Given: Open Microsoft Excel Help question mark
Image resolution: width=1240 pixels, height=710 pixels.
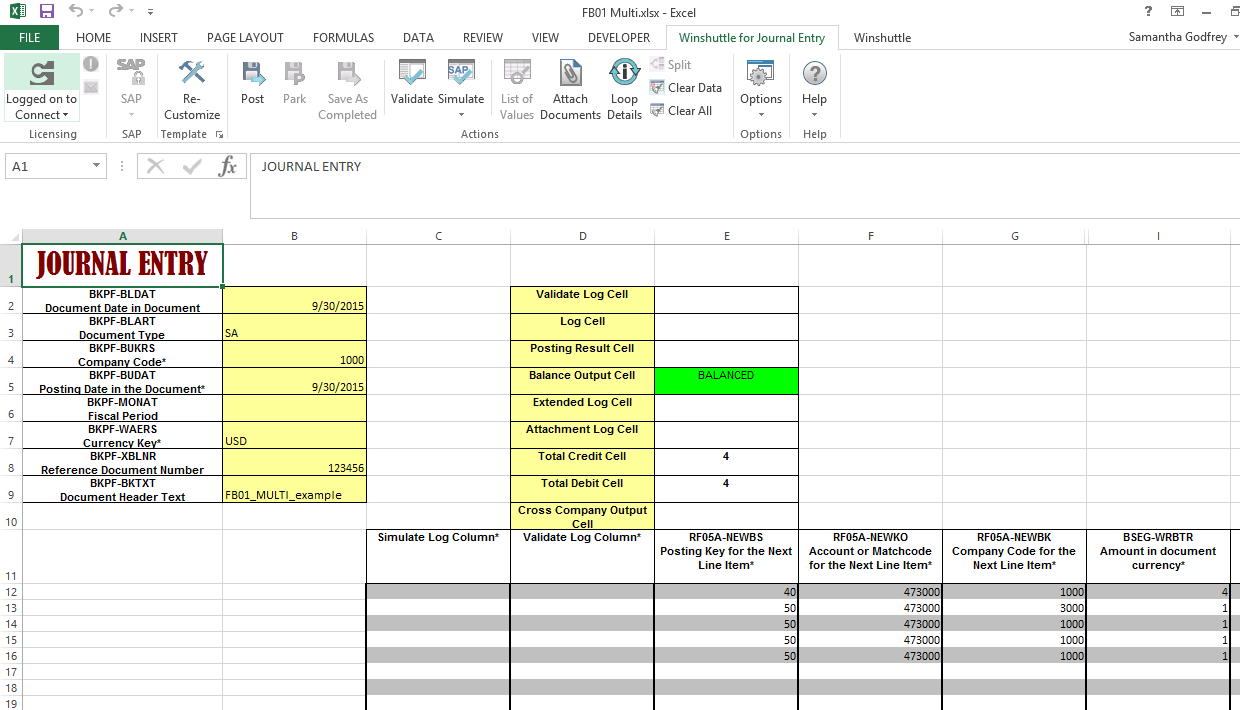Looking at the screenshot, I should (1148, 11).
